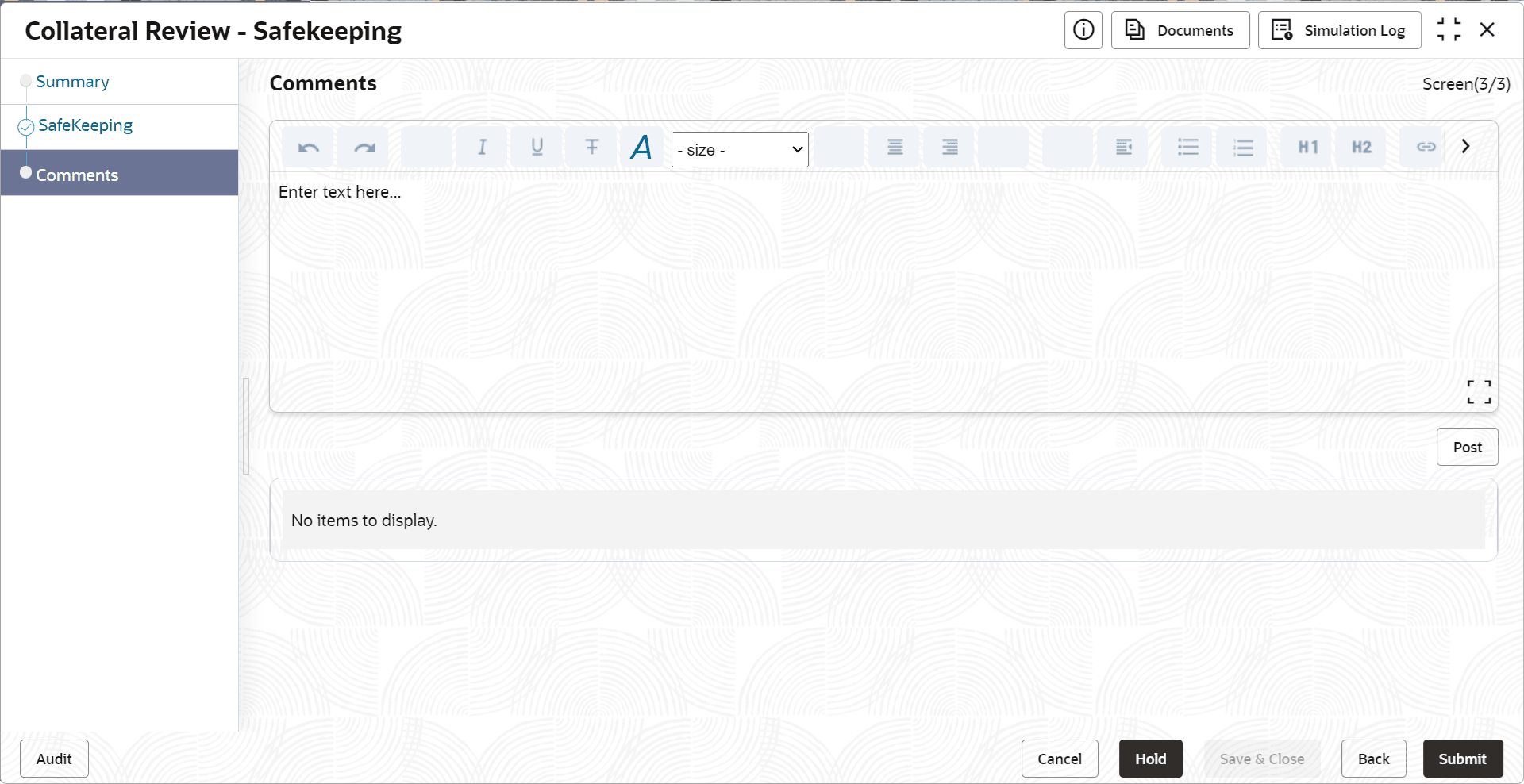
Task: Open the Simulation Log
Action: pyautogui.click(x=1340, y=30)
